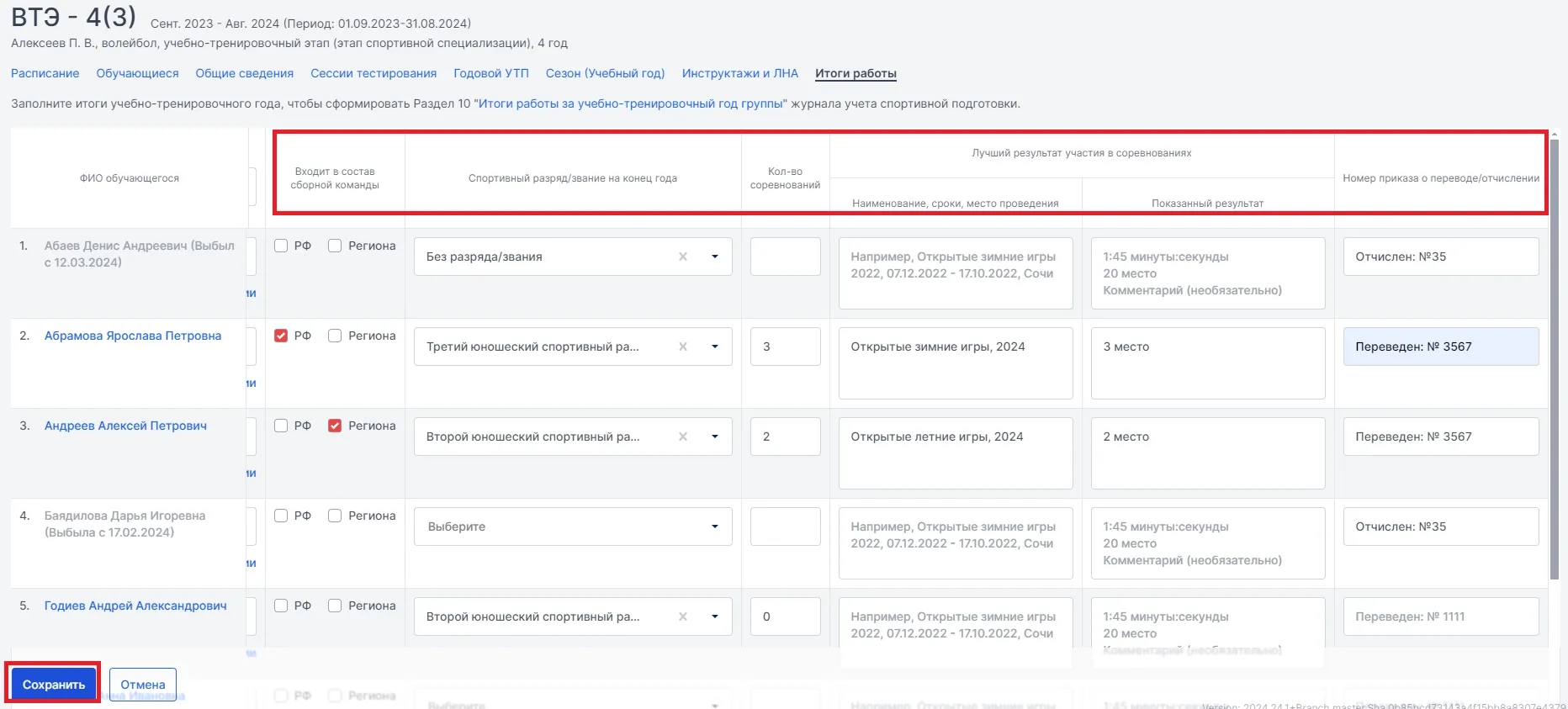The height and width of the screenshot is (709, 1568).
Task: Open the Расписание tab
Action: (45, 73)
